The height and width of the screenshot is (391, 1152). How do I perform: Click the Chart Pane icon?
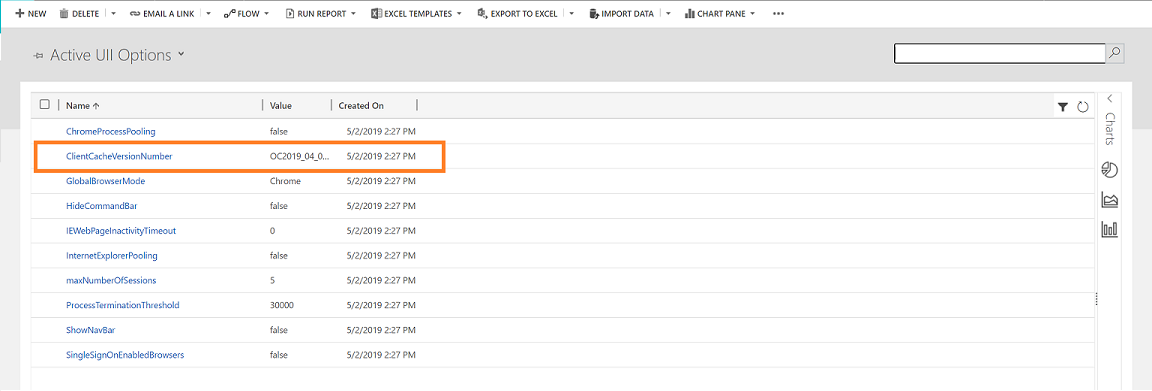click(689, 14)
